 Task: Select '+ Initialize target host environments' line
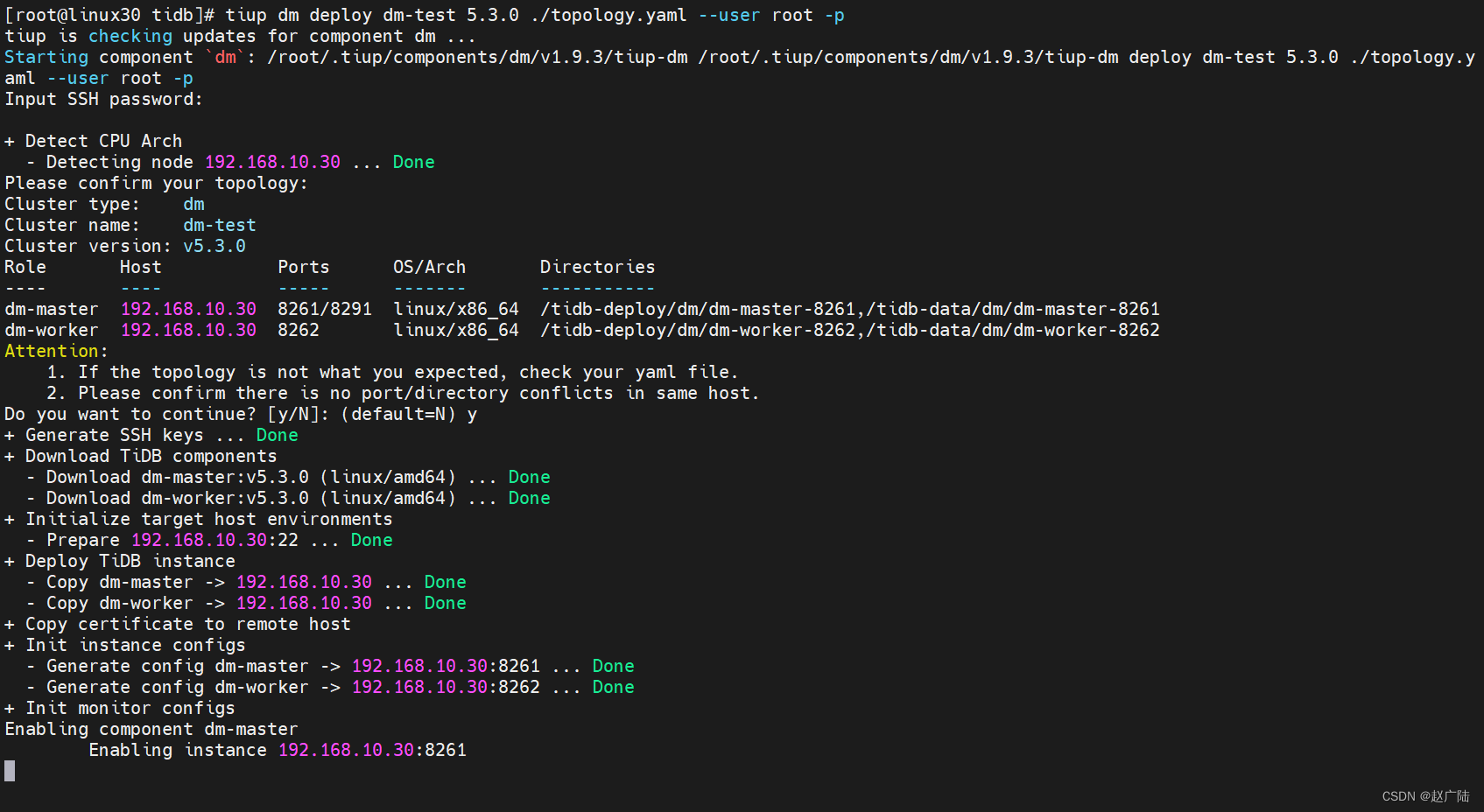199,519
